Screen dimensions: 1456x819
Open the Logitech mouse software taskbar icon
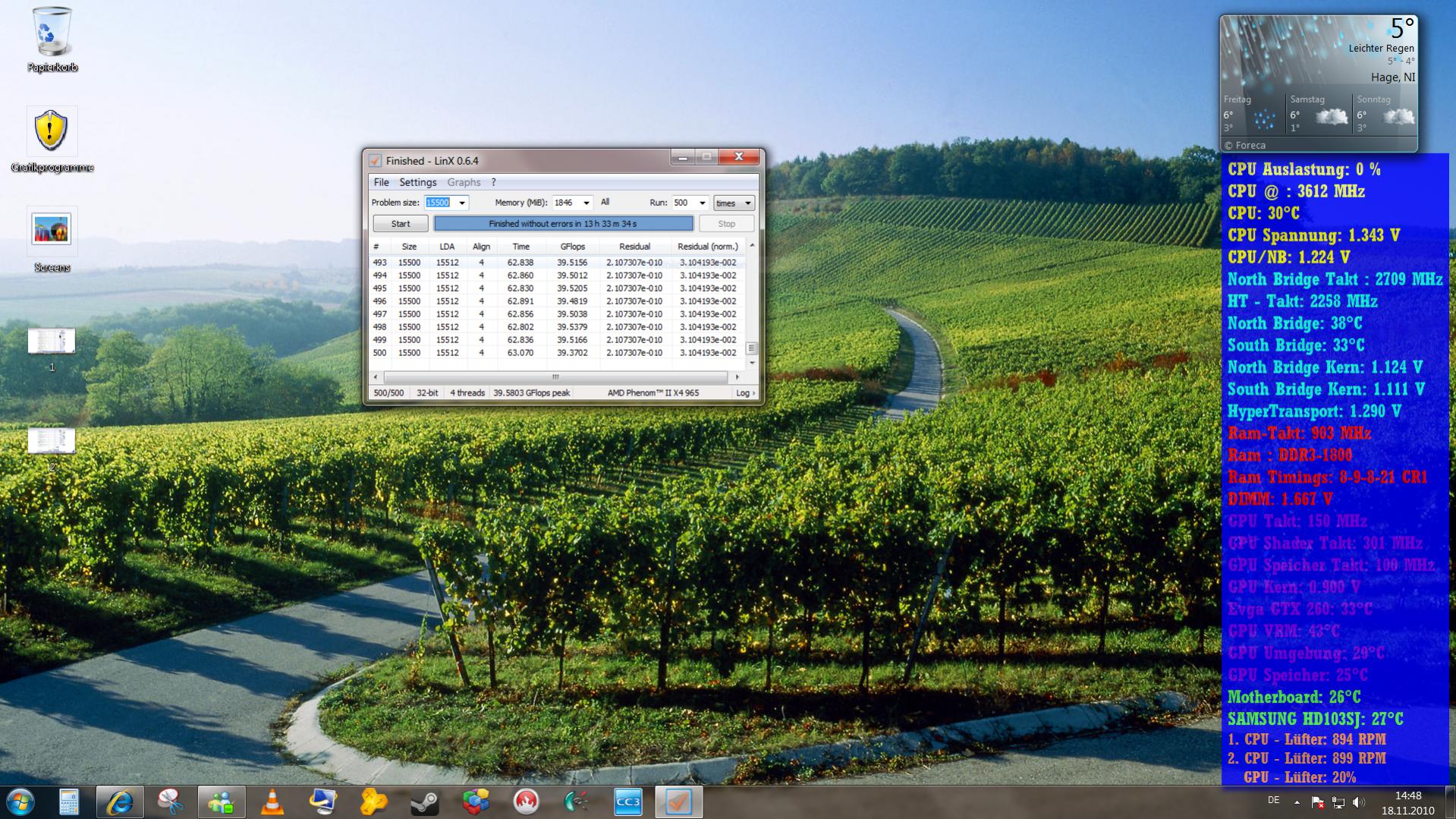[577, 802]
